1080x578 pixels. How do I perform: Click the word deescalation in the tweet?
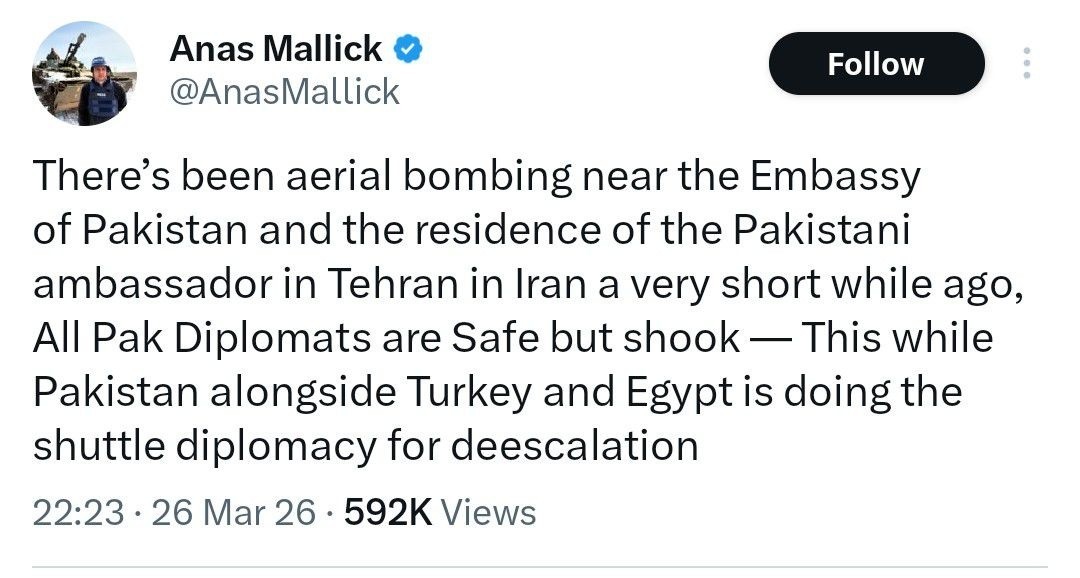[x=574, y=445]
